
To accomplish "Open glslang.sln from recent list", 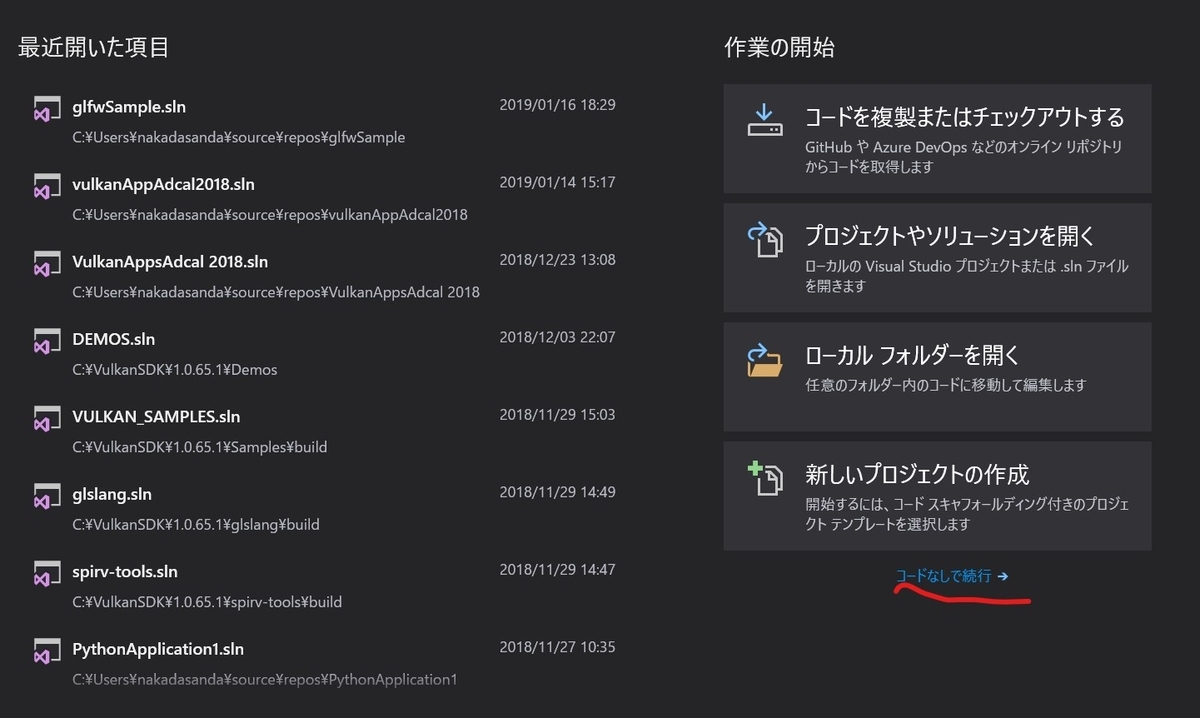I will point(324,508).
